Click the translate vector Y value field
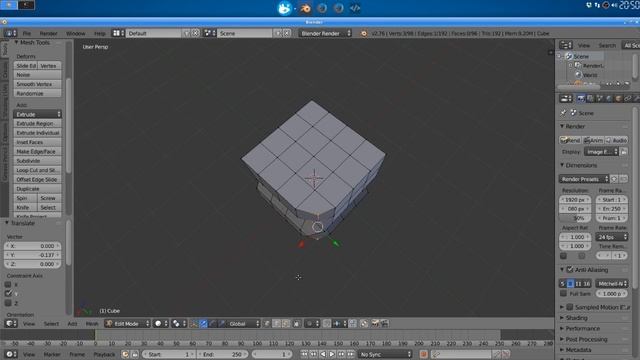This screenshot has height=360, width=640. point(33,255)
